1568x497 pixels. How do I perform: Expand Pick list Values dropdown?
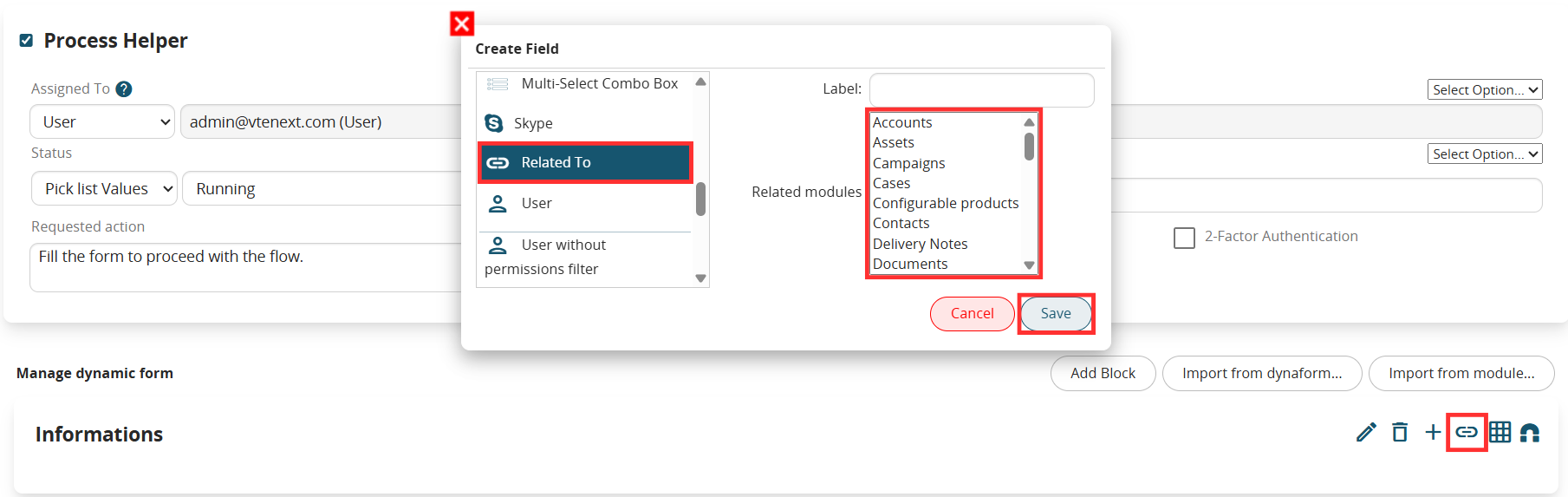(x=105, y=188)
